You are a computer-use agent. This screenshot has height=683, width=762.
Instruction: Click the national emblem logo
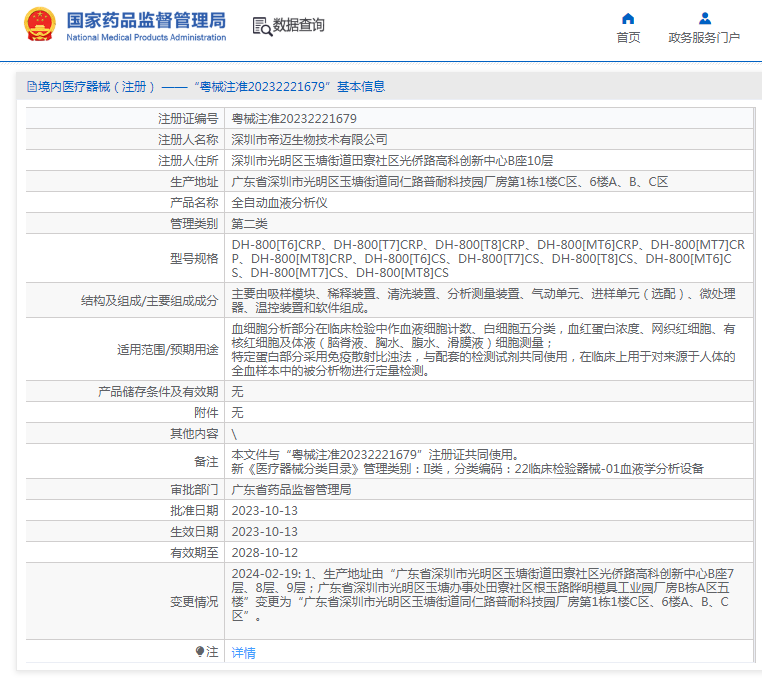coord(40,24)
